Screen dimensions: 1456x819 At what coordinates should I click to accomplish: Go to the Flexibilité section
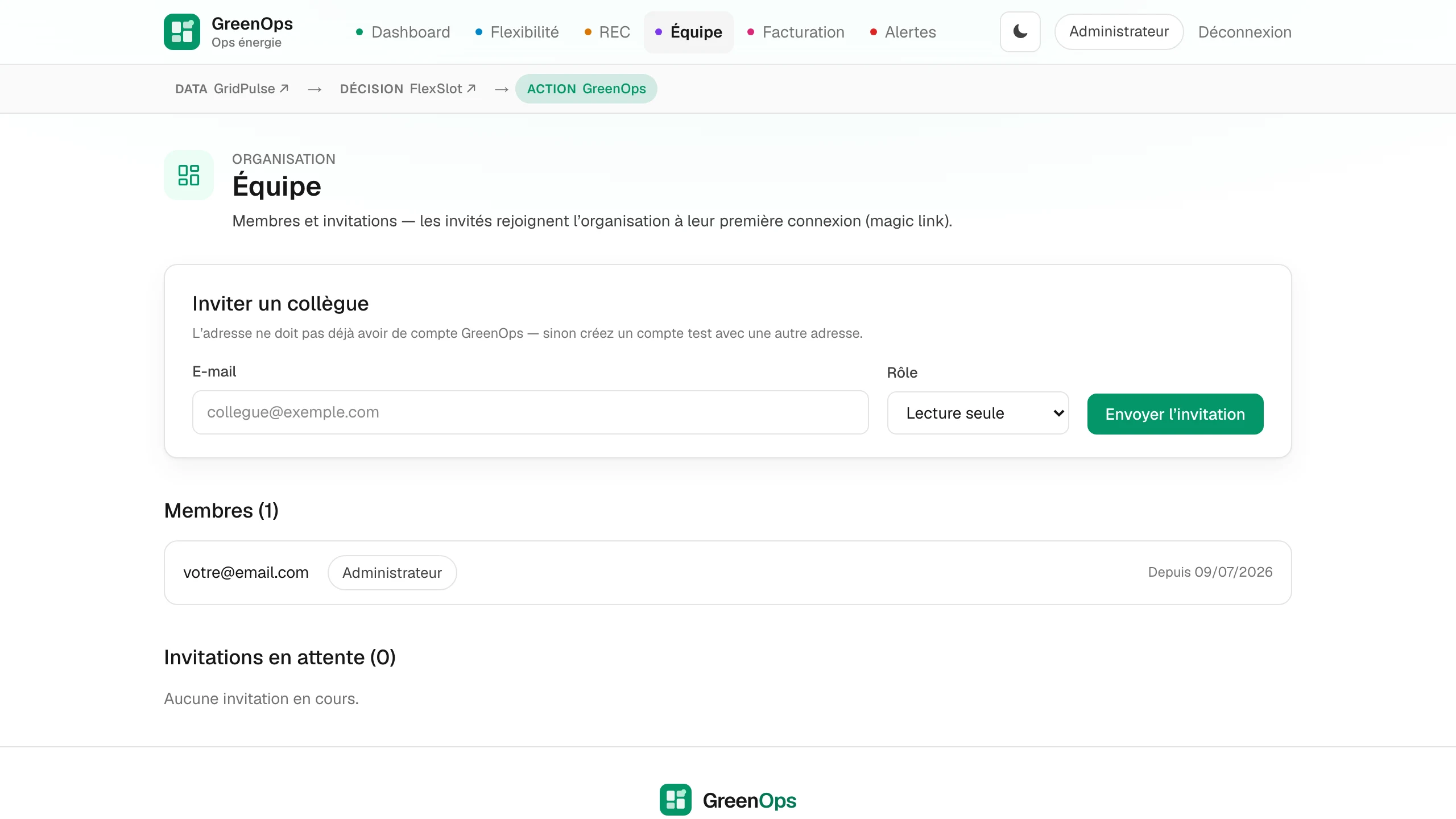(x=517, y=32)
